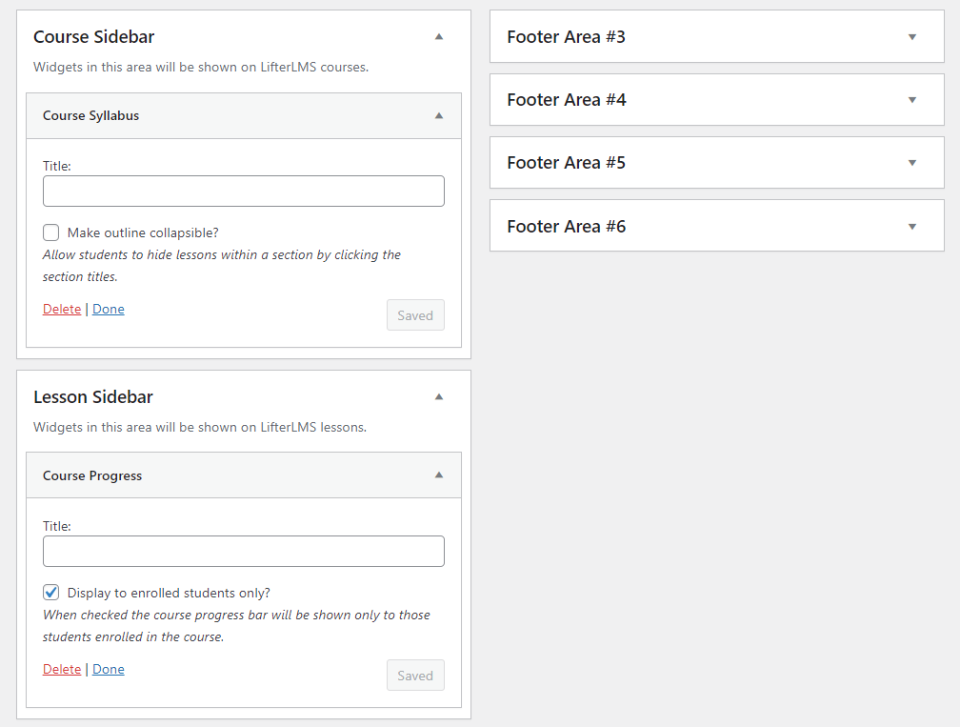
Task: Open Footer Area #6 dropdown arrow
Action: pos(911,227)
